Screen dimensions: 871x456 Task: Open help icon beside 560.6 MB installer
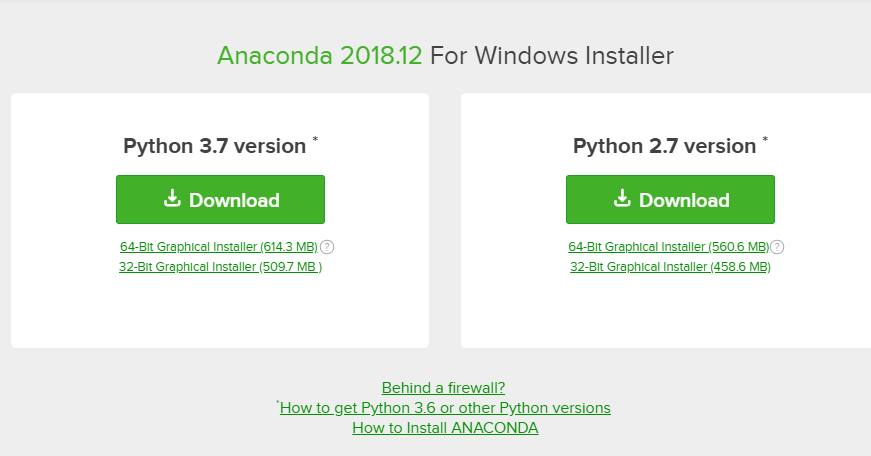pyautogui.click(x=777, y=247)
